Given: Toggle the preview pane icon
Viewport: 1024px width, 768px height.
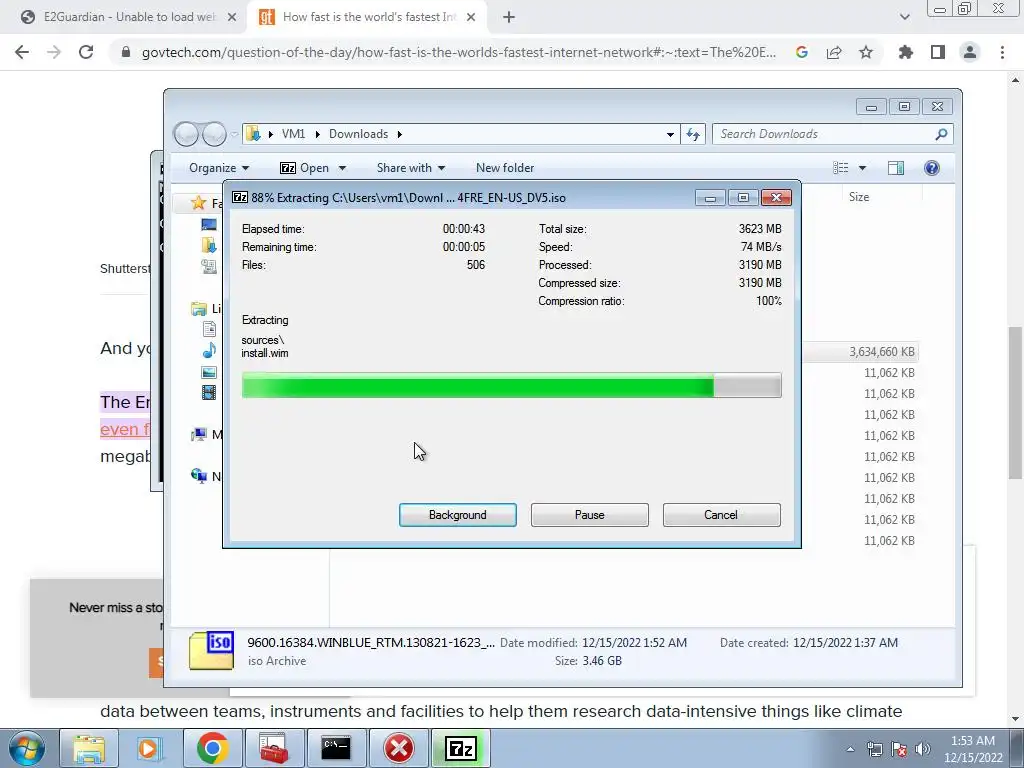Looking at the screenshot, I should coord(895,168).
